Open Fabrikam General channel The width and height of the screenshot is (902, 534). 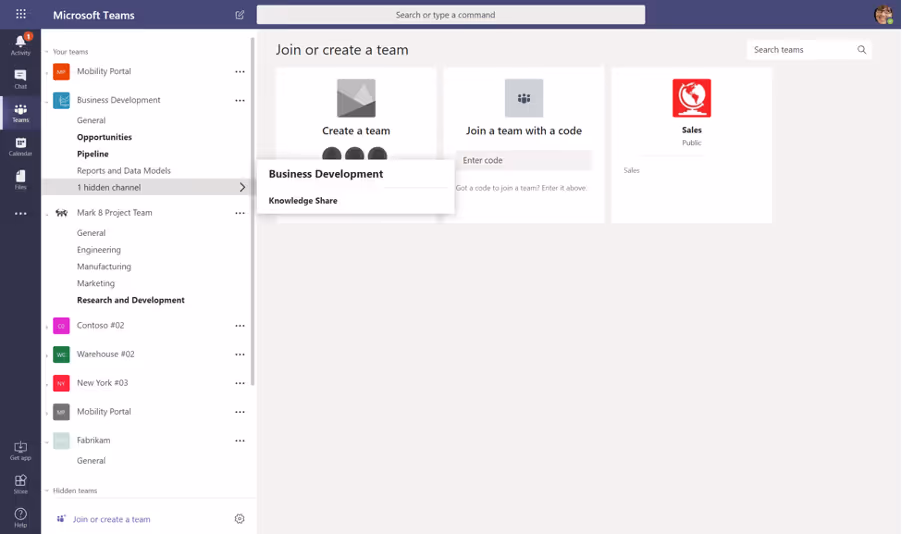tap(91, 461)
